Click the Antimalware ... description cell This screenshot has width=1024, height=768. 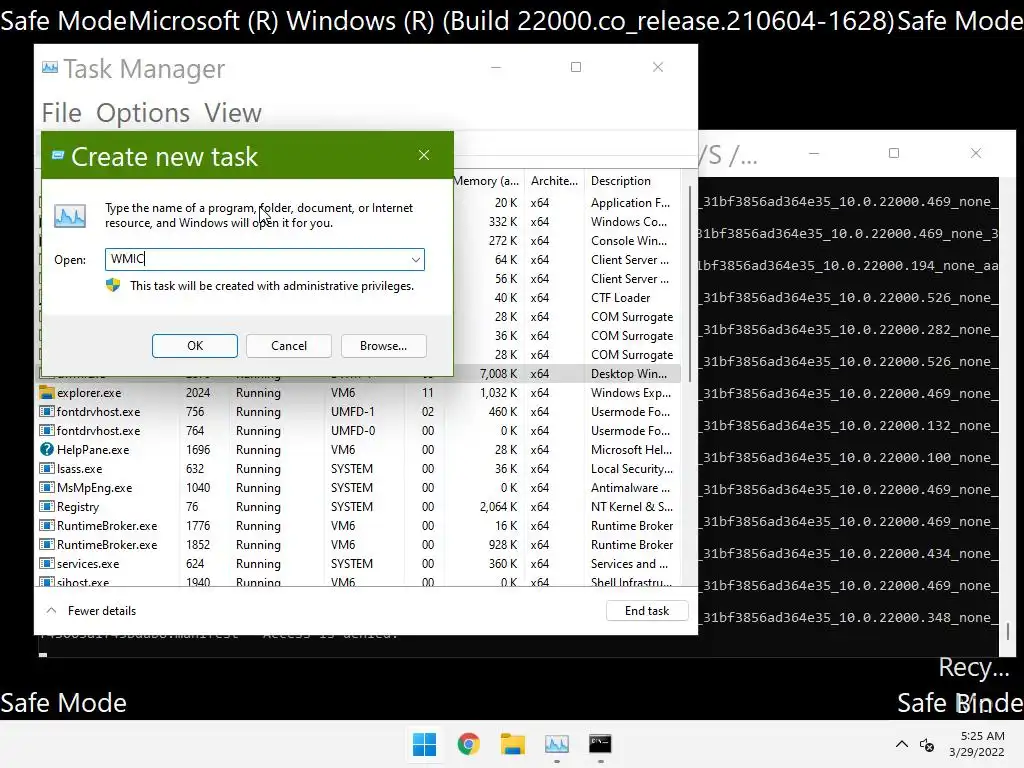(630, 487)
